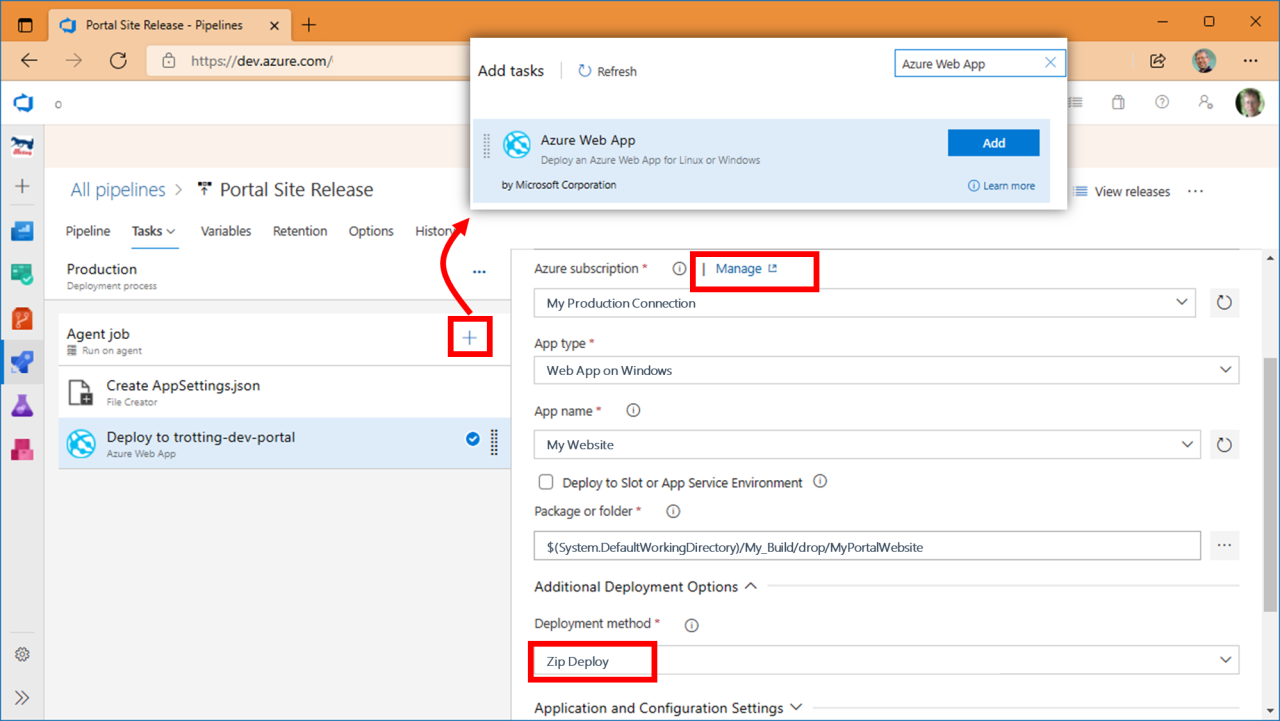
Task: Browse for package folder with ellipsis button
Action: (1224, 546)
